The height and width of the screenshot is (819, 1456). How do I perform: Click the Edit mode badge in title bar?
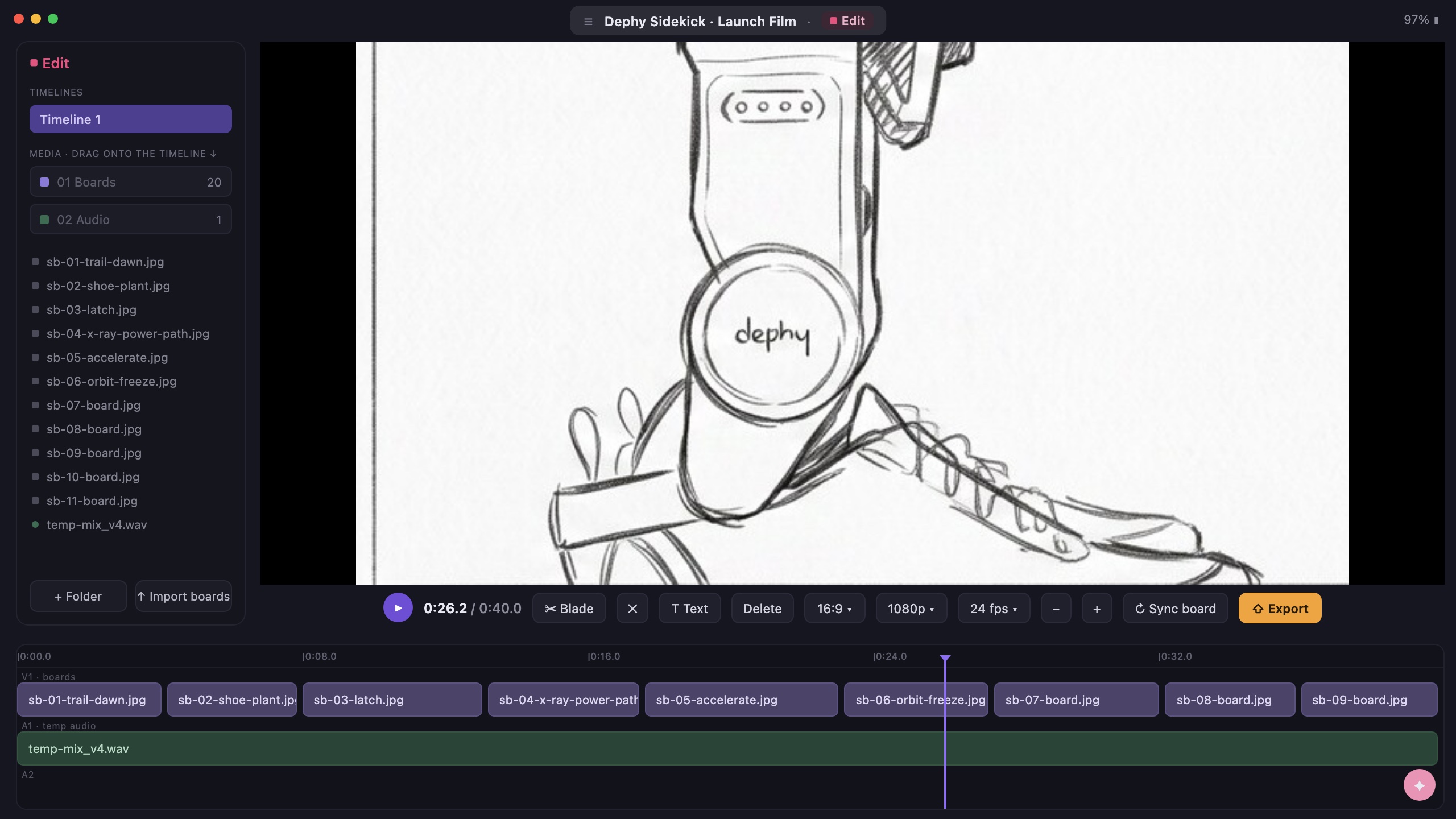click(x=847, y=21)
